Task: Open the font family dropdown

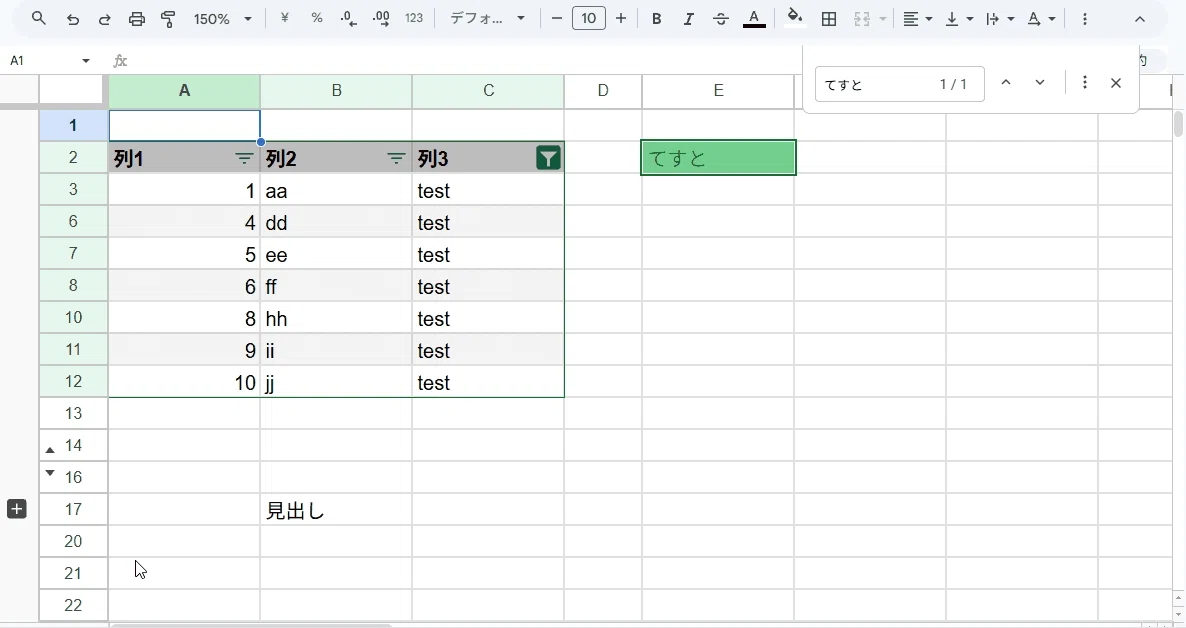Action: pos(487,19)
